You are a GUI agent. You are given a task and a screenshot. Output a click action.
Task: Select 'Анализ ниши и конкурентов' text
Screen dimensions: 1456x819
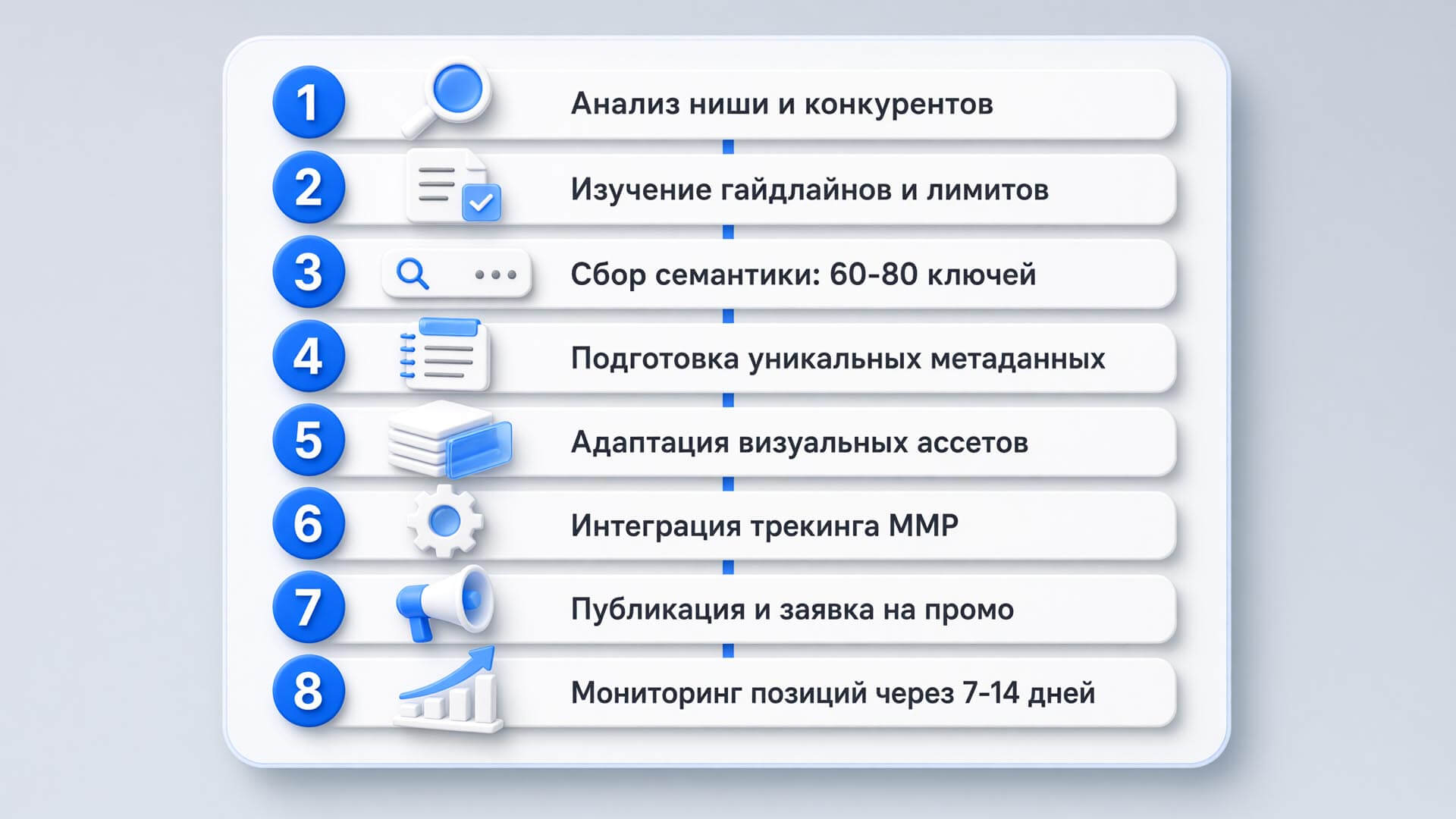[x=782, y=104]
